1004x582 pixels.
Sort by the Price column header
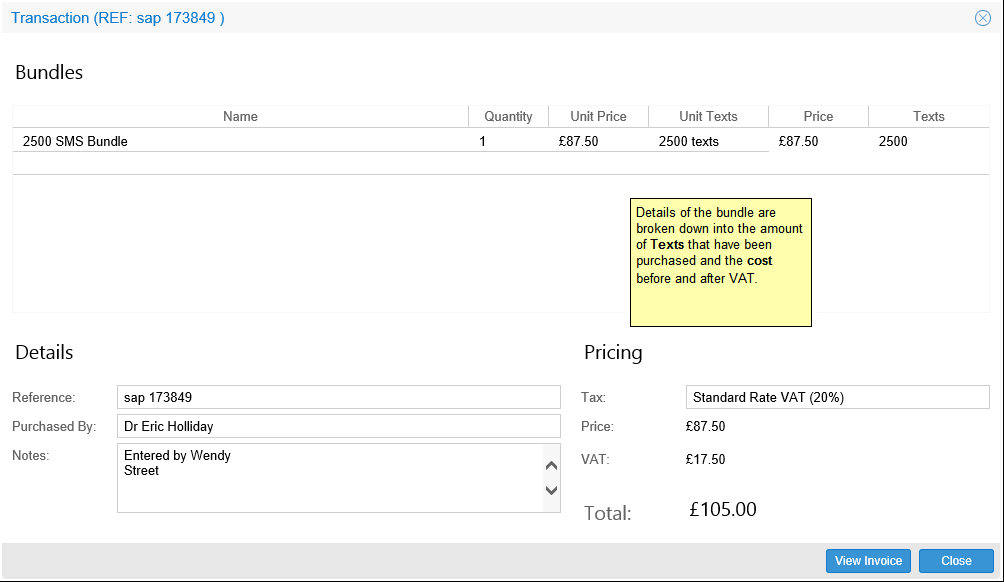click(x=818, y=117)
